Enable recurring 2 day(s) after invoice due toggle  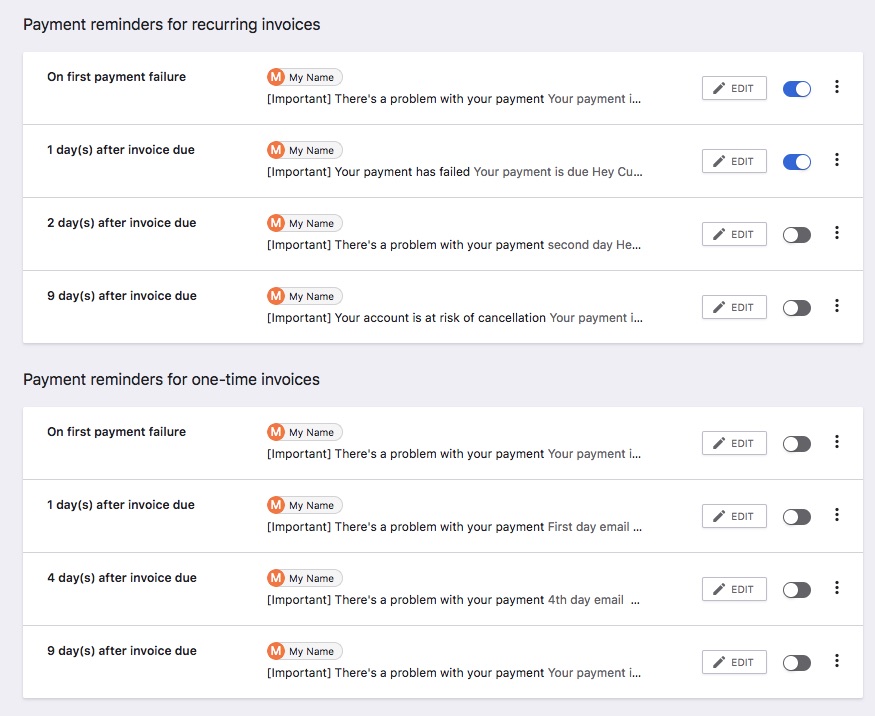pyautogui.click(x=796, y=235)
